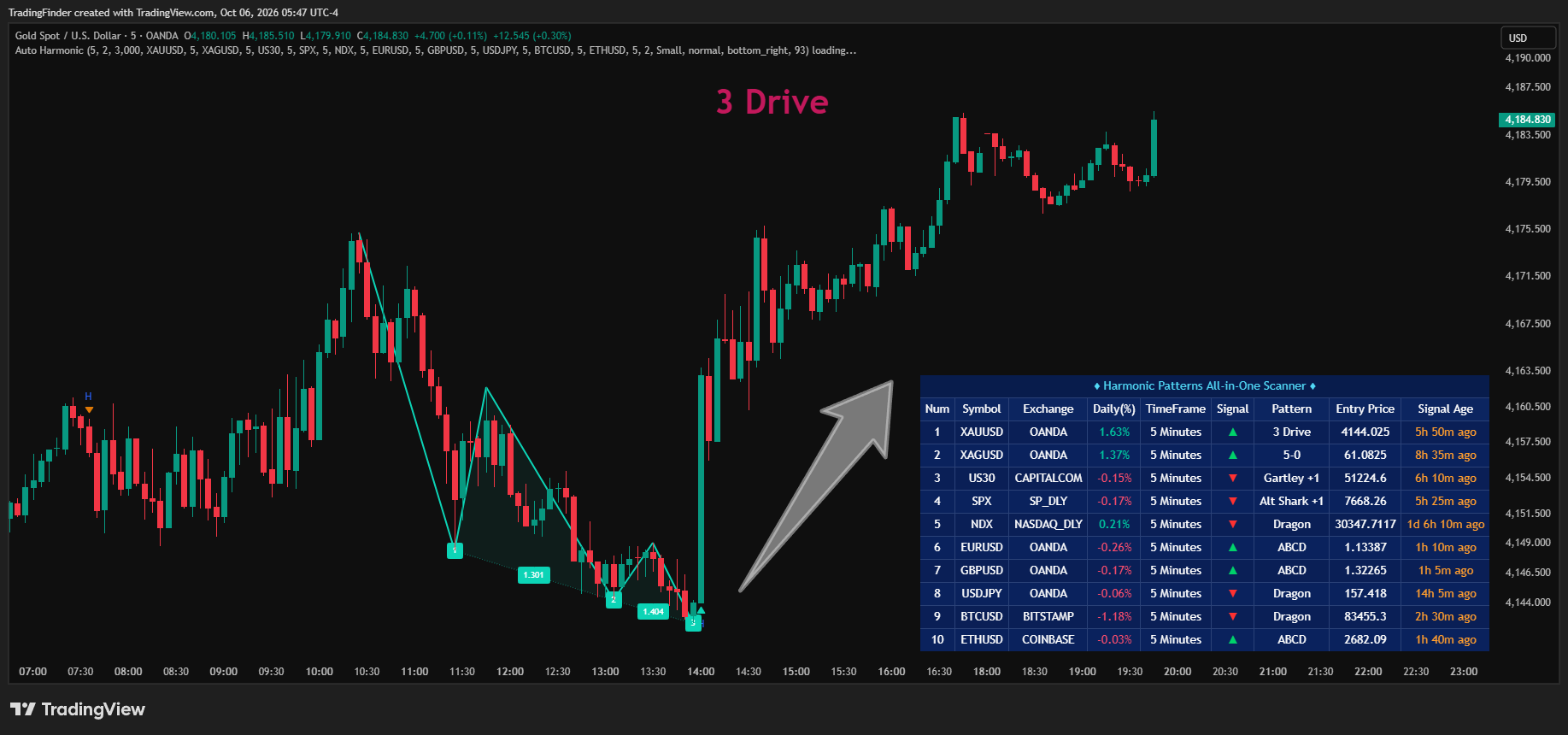
Task: Click the 1.63% daily change cell
Action: pyautogui.click(x=1114, y=432)
